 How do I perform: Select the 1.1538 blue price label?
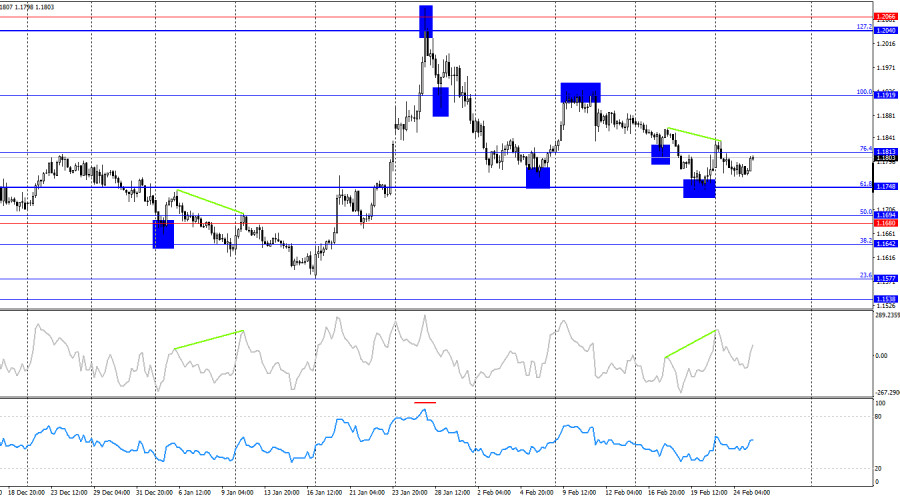pyautogui.click(x=885, y=299)
